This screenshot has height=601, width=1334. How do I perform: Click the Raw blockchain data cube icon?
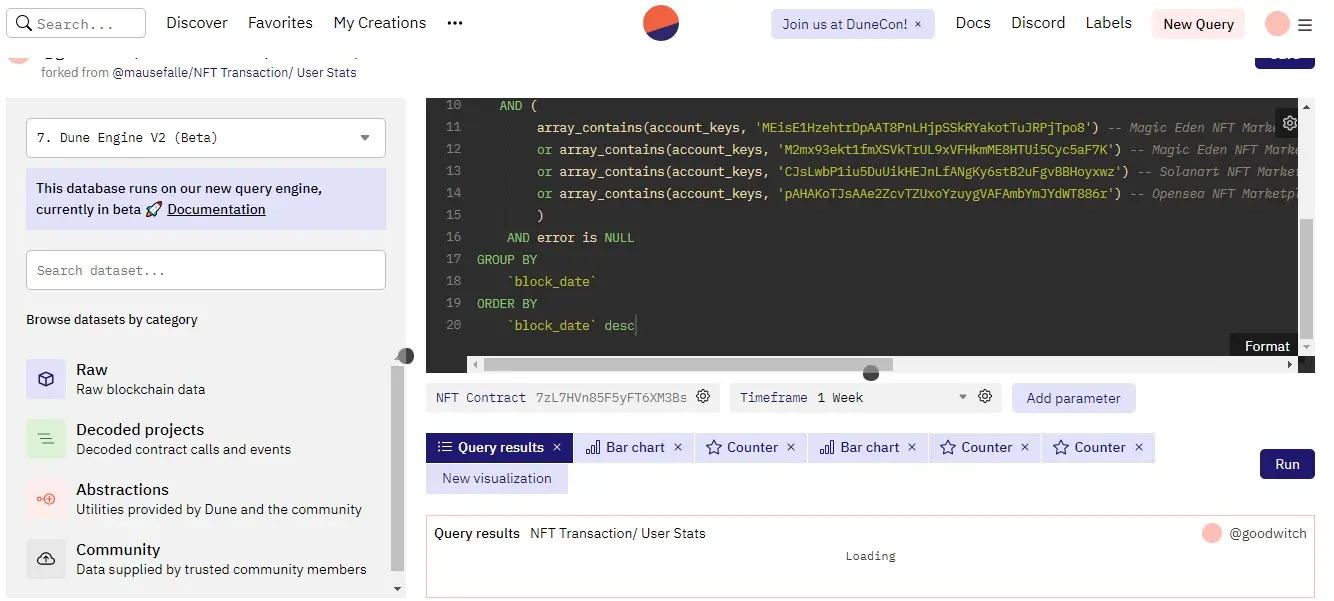click(46, 379)
